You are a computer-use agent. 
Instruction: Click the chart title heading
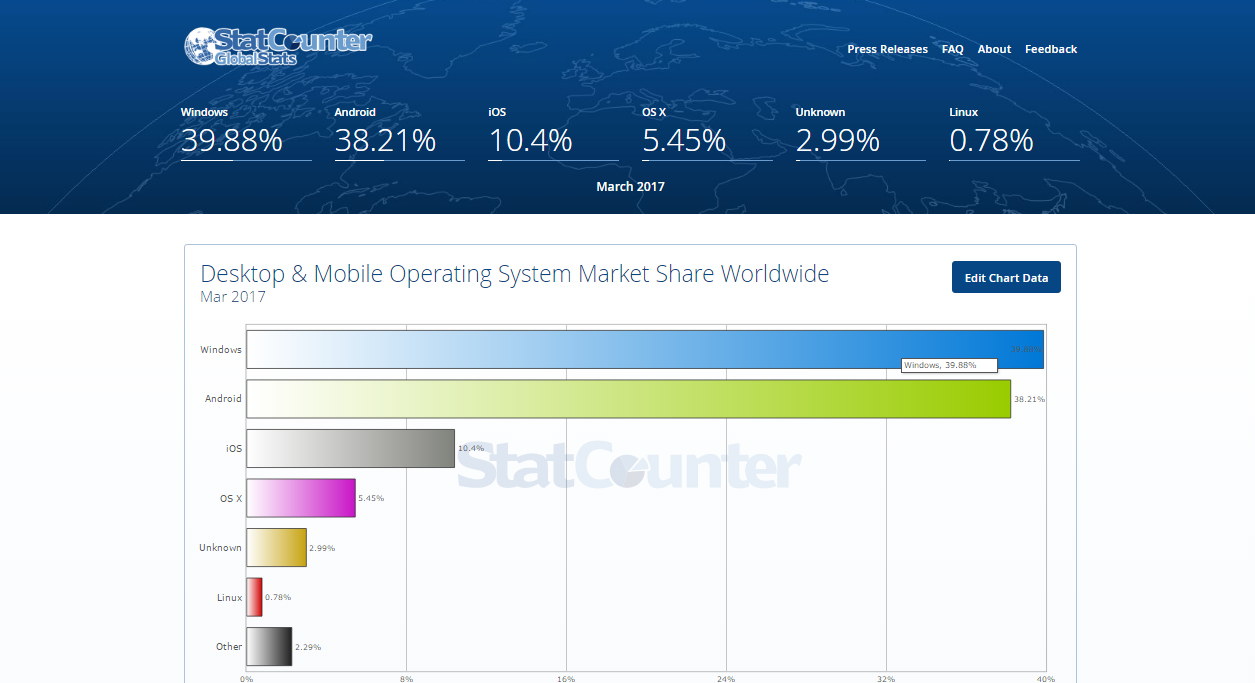click(x=515, y=273)
